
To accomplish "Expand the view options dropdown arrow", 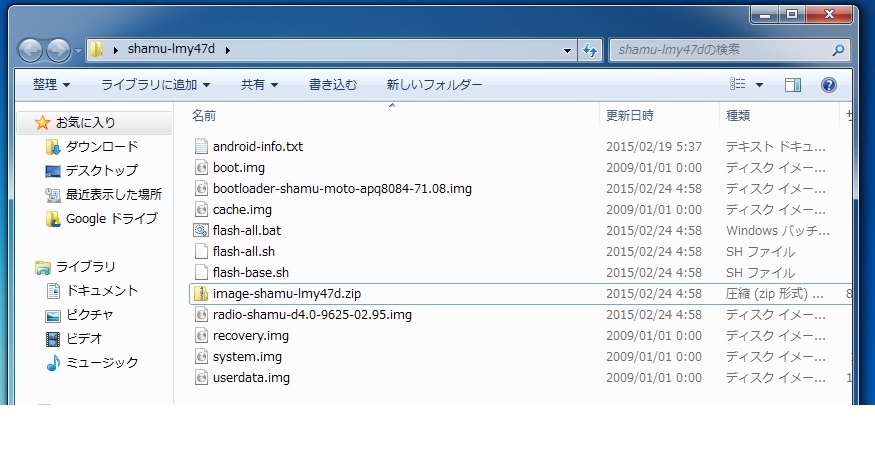I will click(x=759, y=85).
